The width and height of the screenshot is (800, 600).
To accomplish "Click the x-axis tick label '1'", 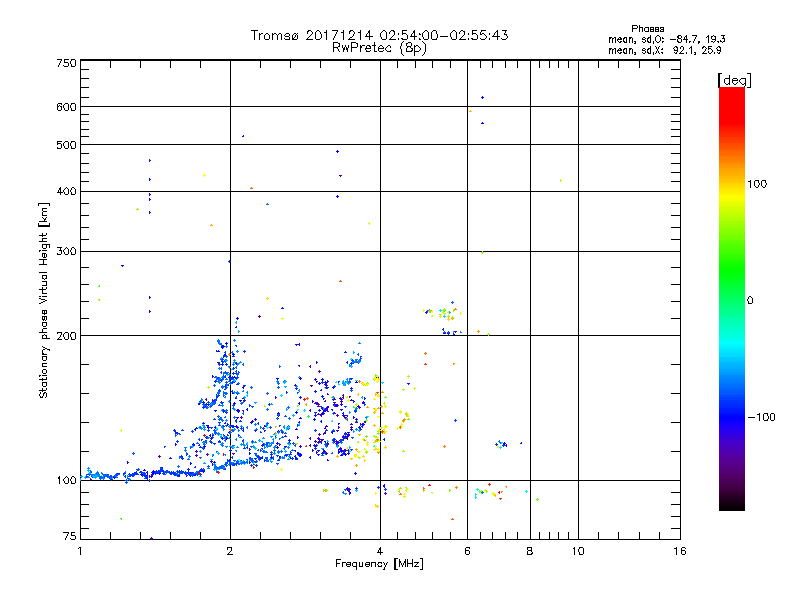I will coord(80,551).
